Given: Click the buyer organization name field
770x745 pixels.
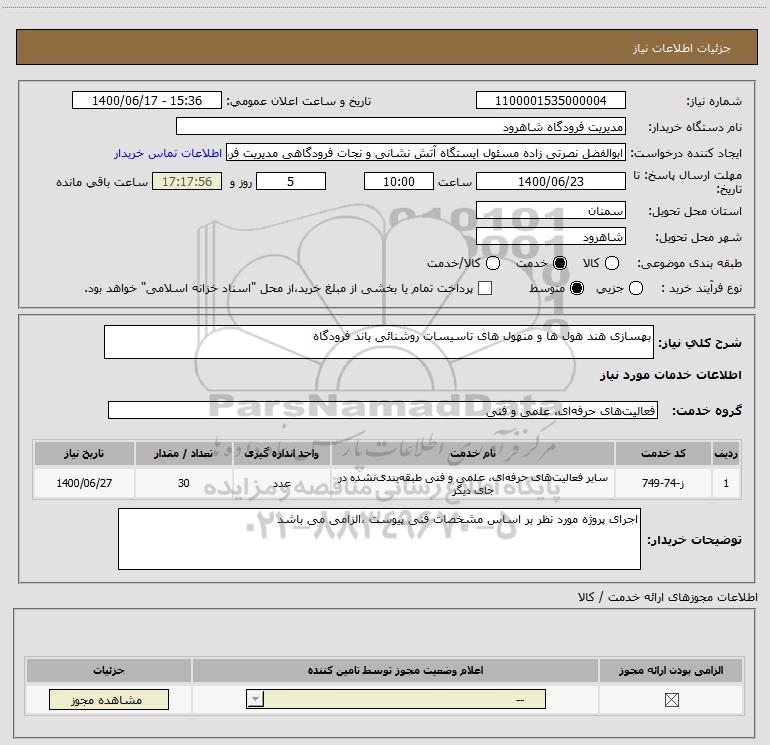Looking at the screenshot, I should [401, 127].
